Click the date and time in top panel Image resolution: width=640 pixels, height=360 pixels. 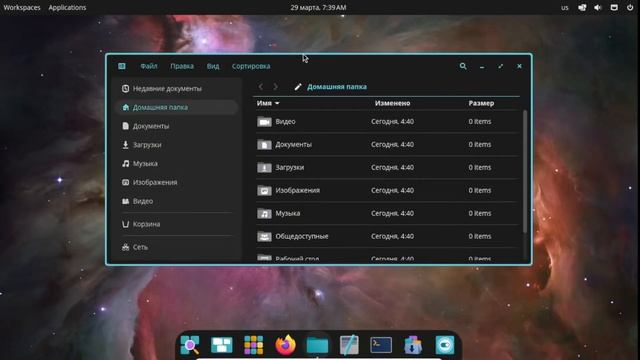(x=318, y=7)
